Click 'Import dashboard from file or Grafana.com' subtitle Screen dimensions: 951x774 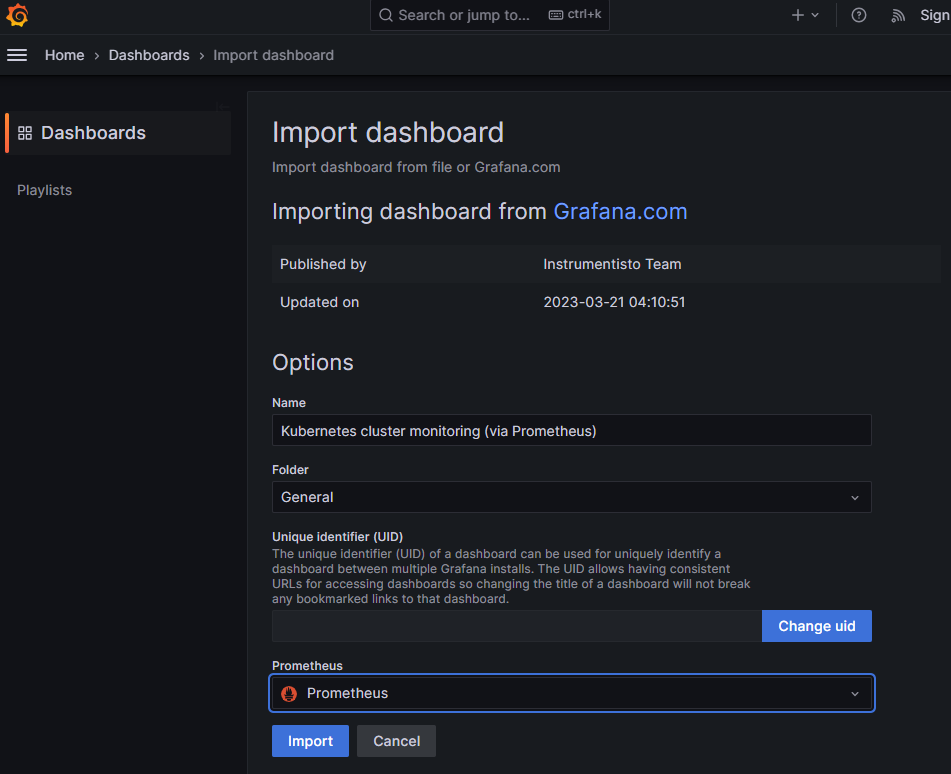[416, 167]
